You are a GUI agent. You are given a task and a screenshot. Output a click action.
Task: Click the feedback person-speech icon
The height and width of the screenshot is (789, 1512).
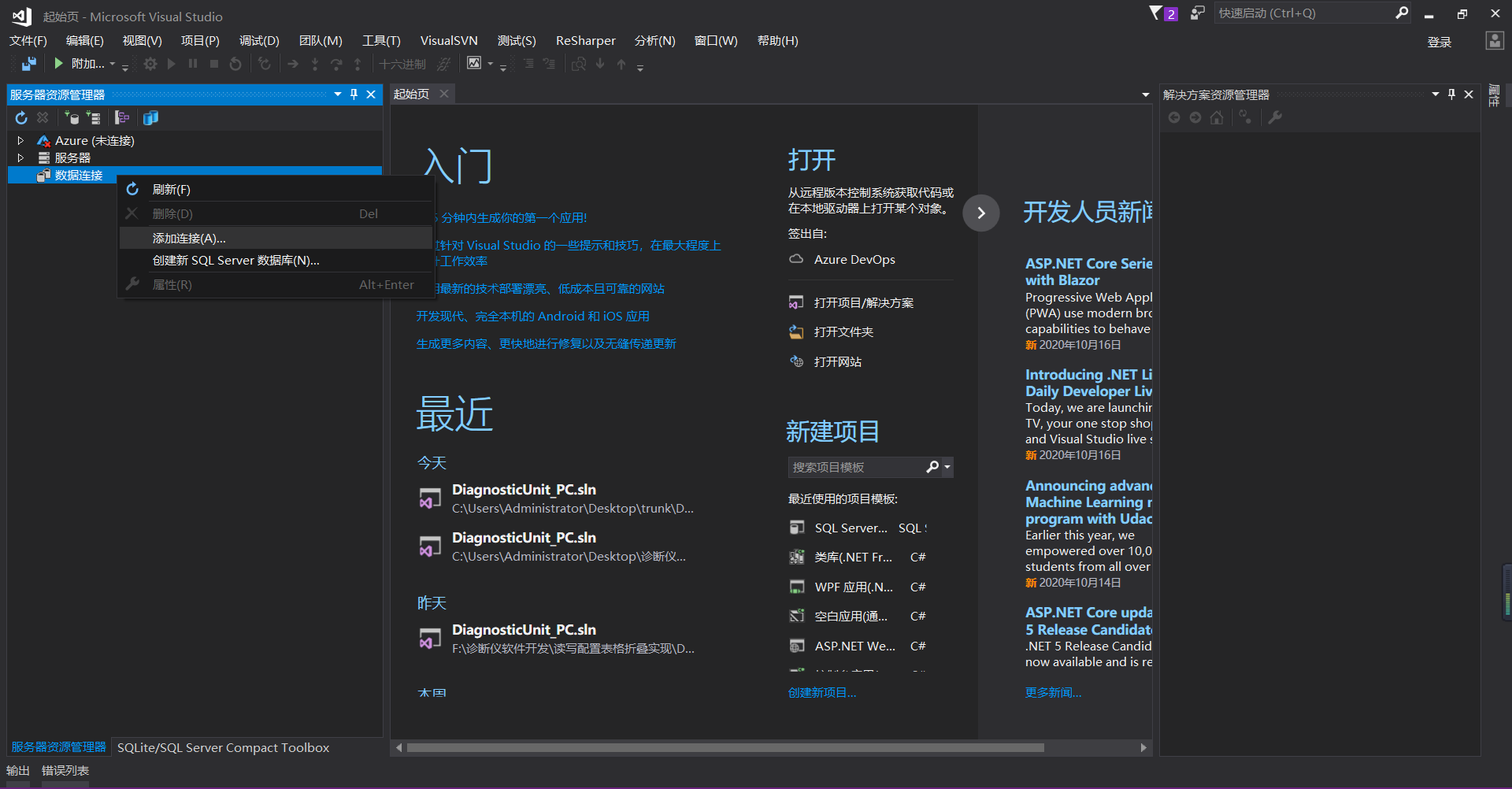1197,13
